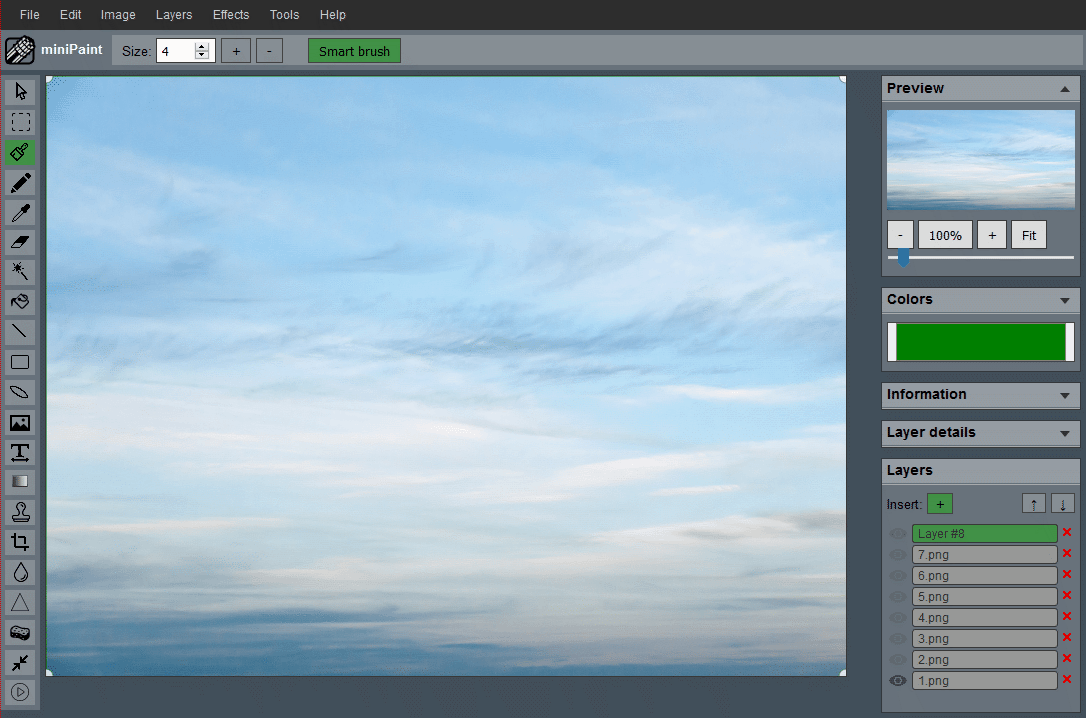1086x718 pixels.
Task: Activate the Eraser tool
Action: pos(20,242)
